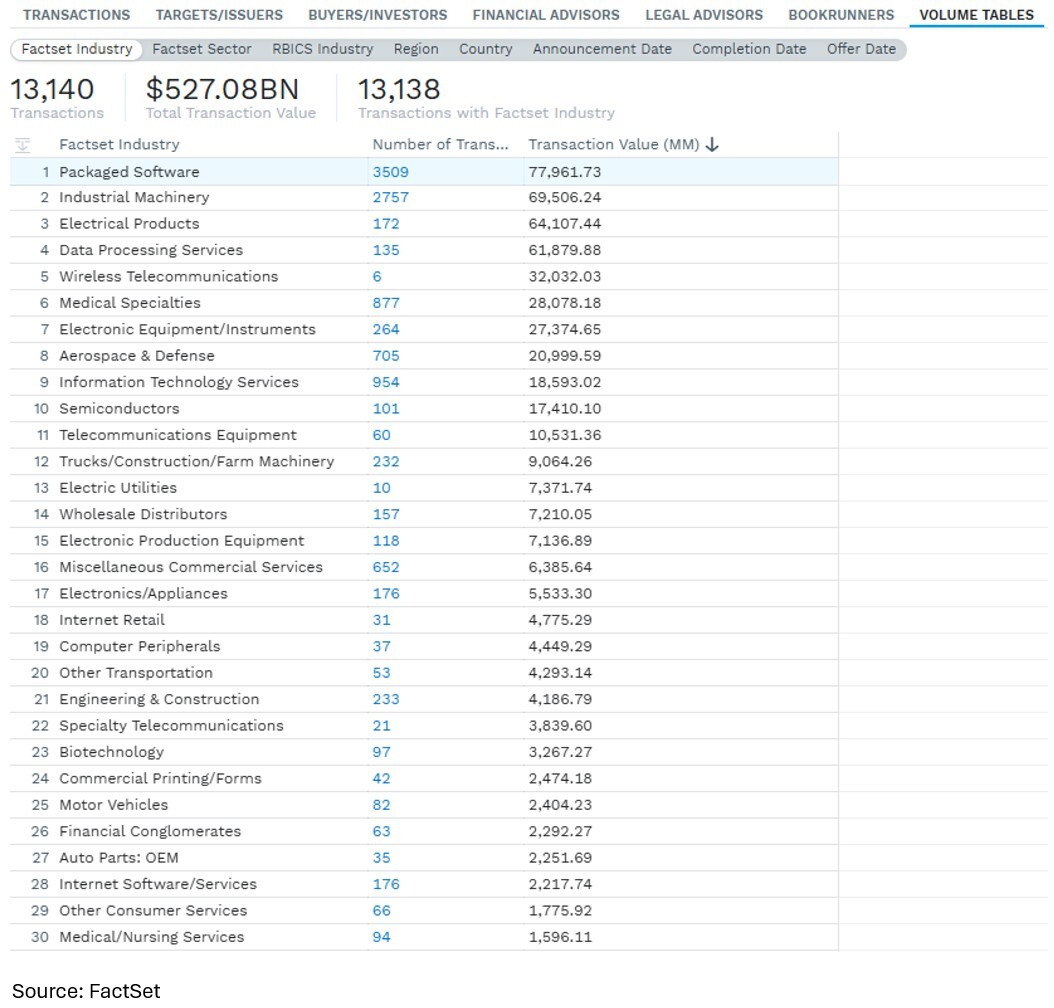The width and height of the screenshot is (1054, 1008).
Task: Pick the Offer Date grouping option
Action: (x=861, y=49)
